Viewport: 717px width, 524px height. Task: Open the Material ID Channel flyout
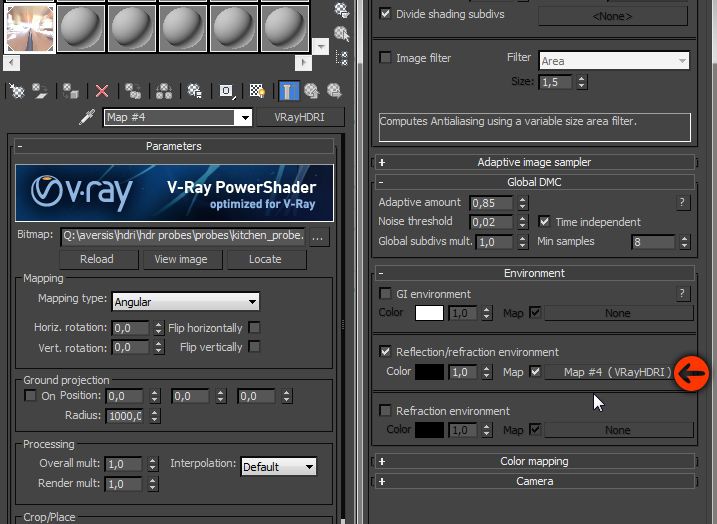(x=226, y=91)
